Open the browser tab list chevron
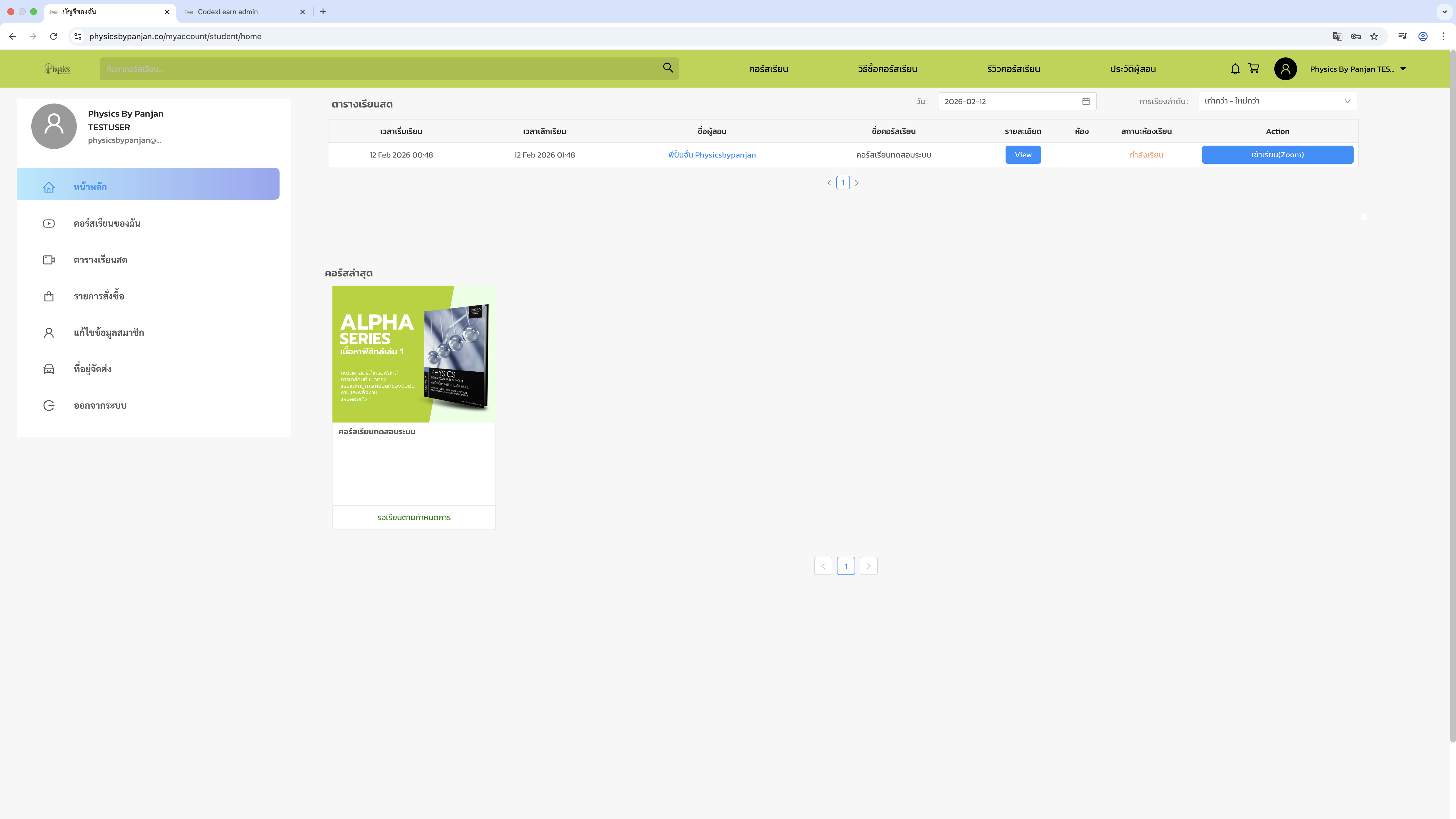 (1444, 11)
